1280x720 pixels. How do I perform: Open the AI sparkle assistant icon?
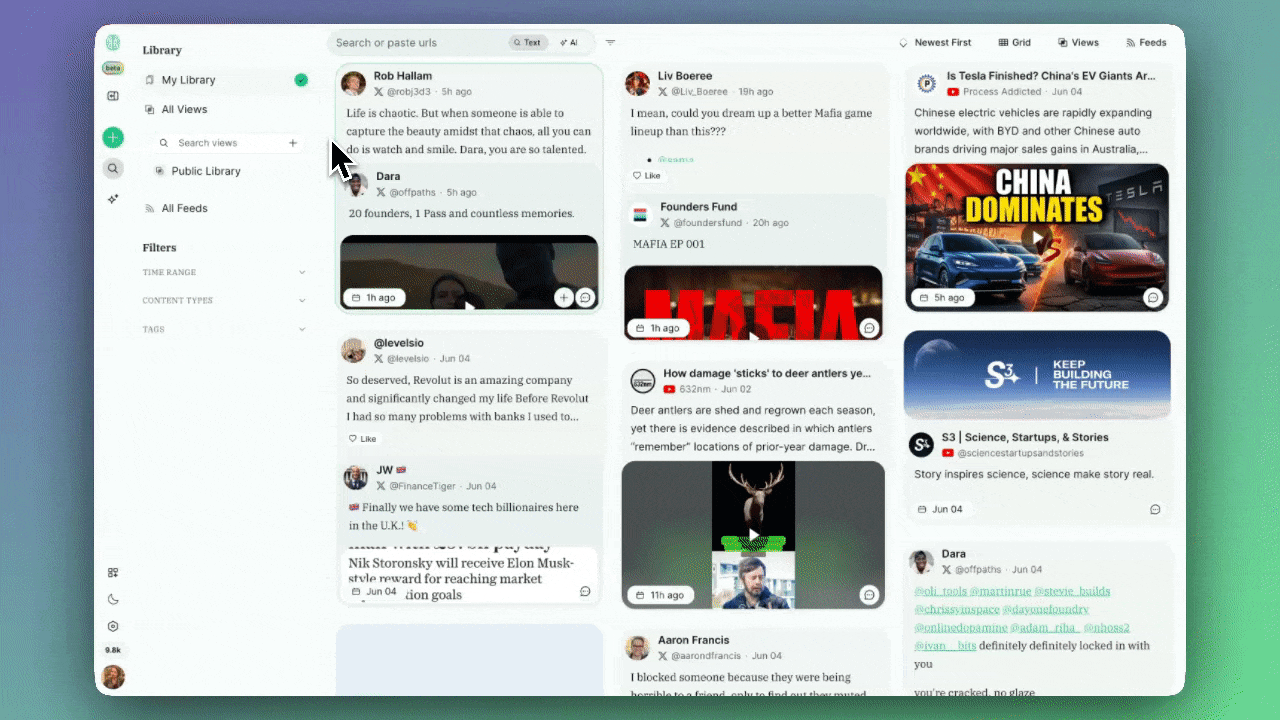pos(113,199)
